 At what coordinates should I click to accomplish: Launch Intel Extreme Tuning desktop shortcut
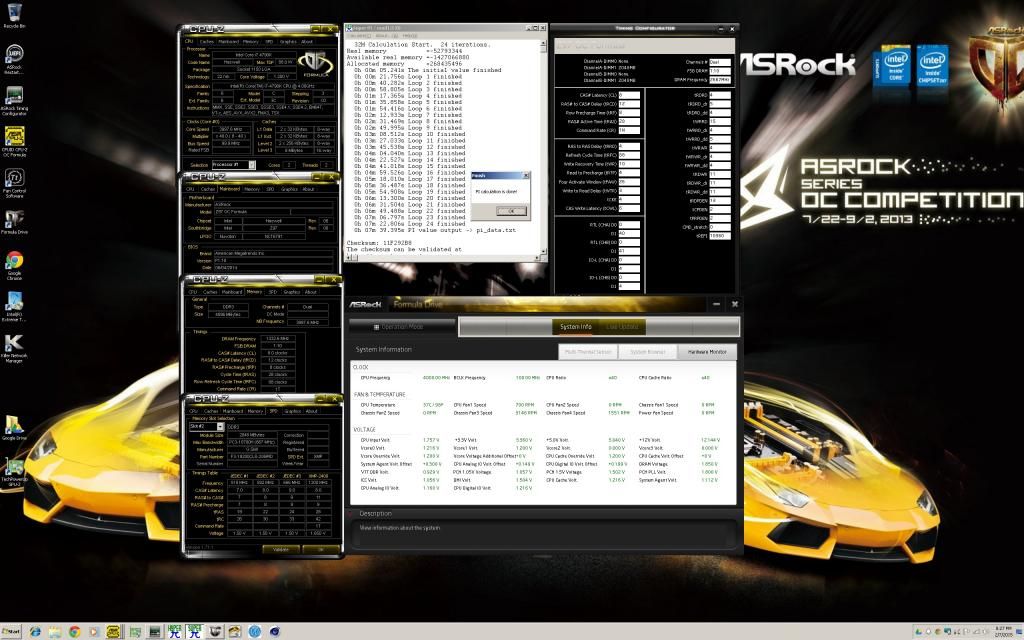pos(14,307)
